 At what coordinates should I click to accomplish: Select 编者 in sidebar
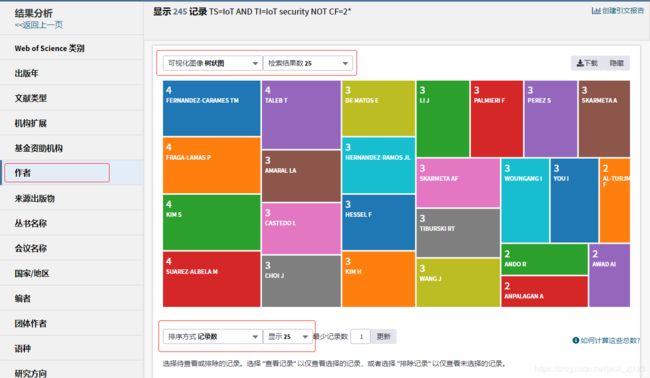72,298
